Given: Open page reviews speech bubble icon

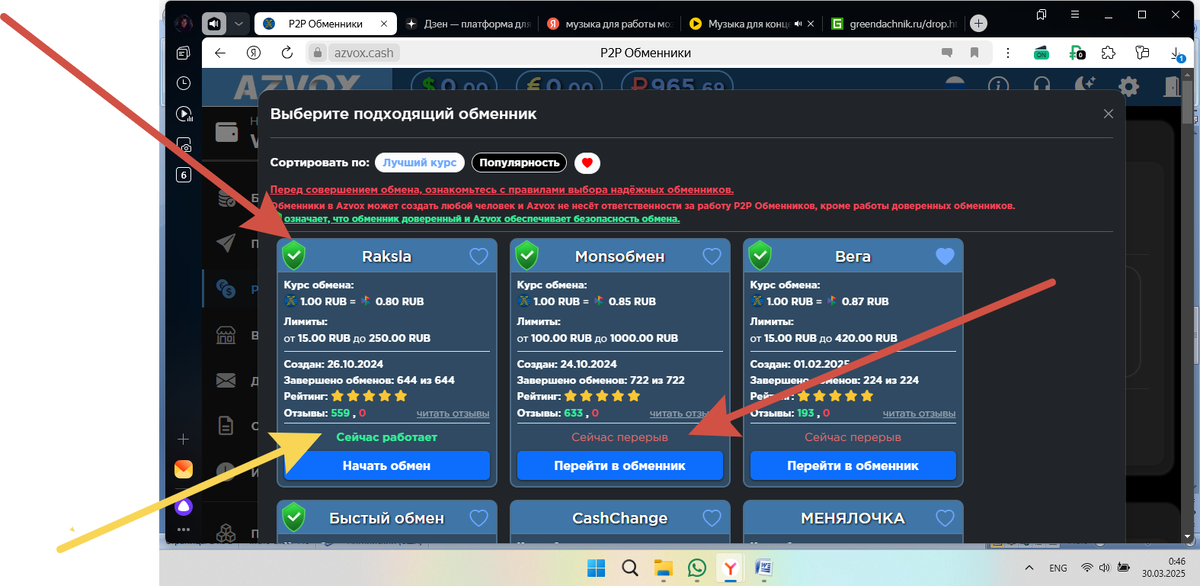Looking at the screenshot, I should click(947, 53).
